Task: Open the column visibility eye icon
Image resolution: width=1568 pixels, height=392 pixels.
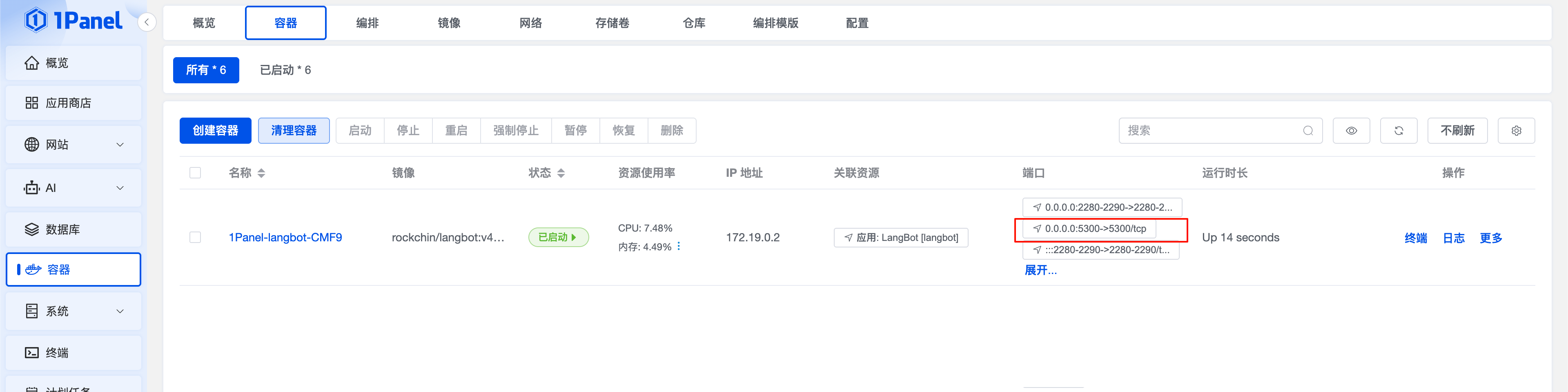Action: point(1351,130)
